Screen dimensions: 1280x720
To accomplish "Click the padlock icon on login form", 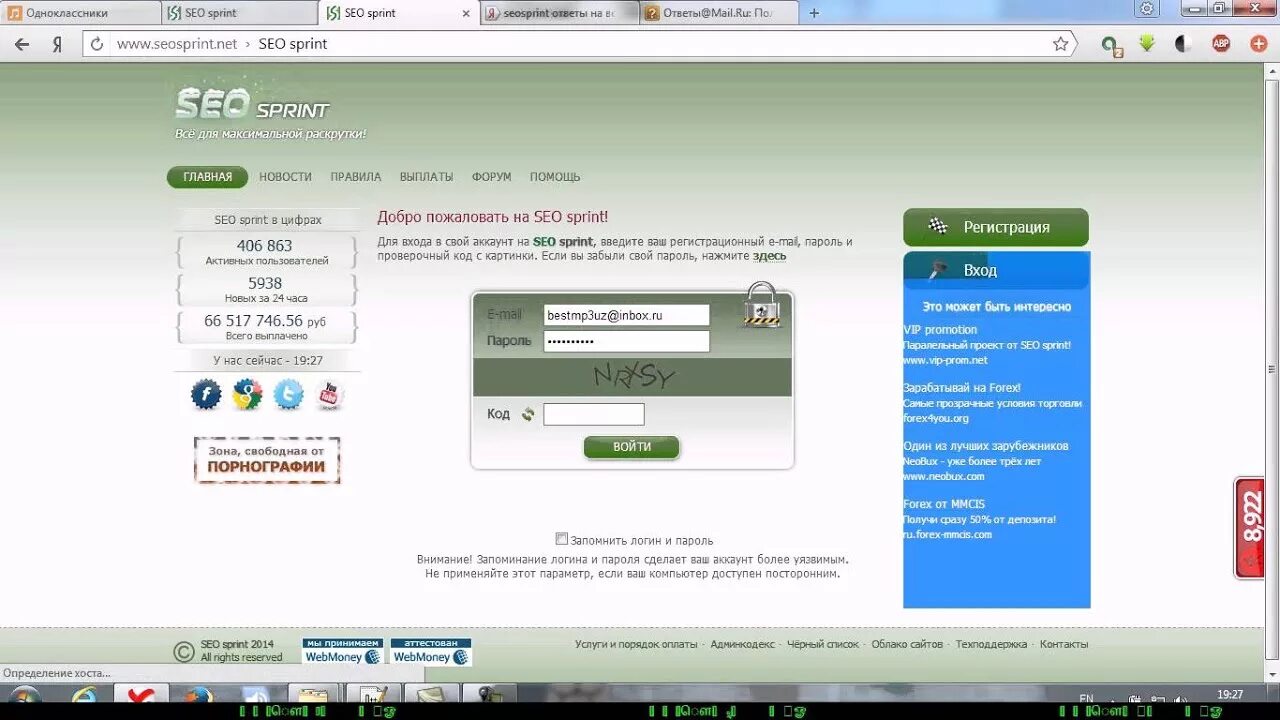I will (761, 304).
